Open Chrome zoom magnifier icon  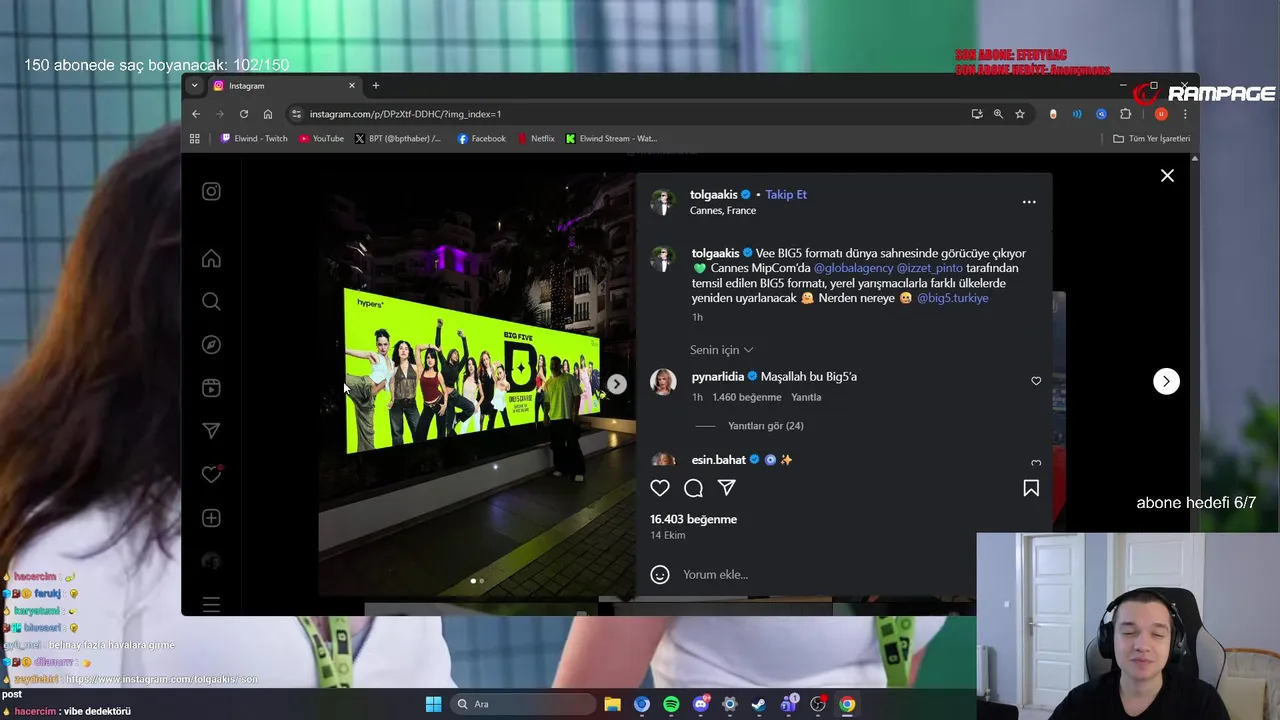998,114
